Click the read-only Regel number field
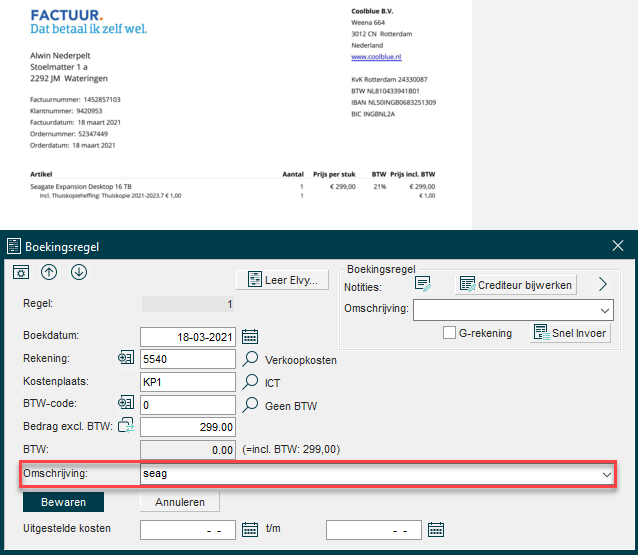This screenshot has width=638, height=555. click(x=188, y=304)
